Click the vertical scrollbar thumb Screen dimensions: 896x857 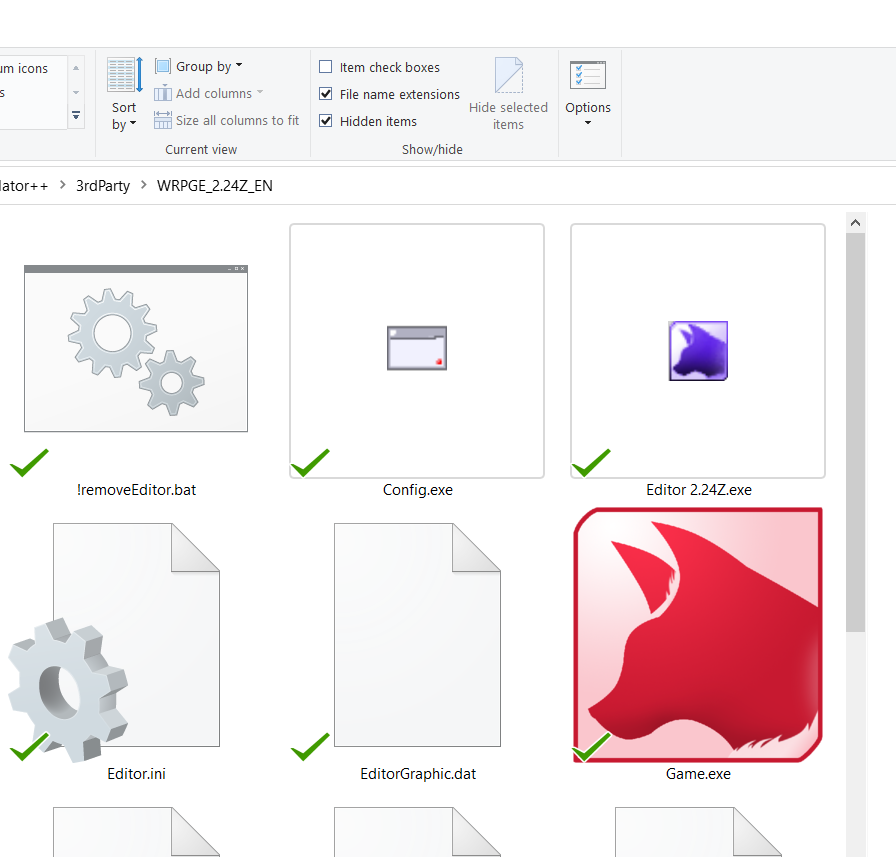(x=855, y=432)
